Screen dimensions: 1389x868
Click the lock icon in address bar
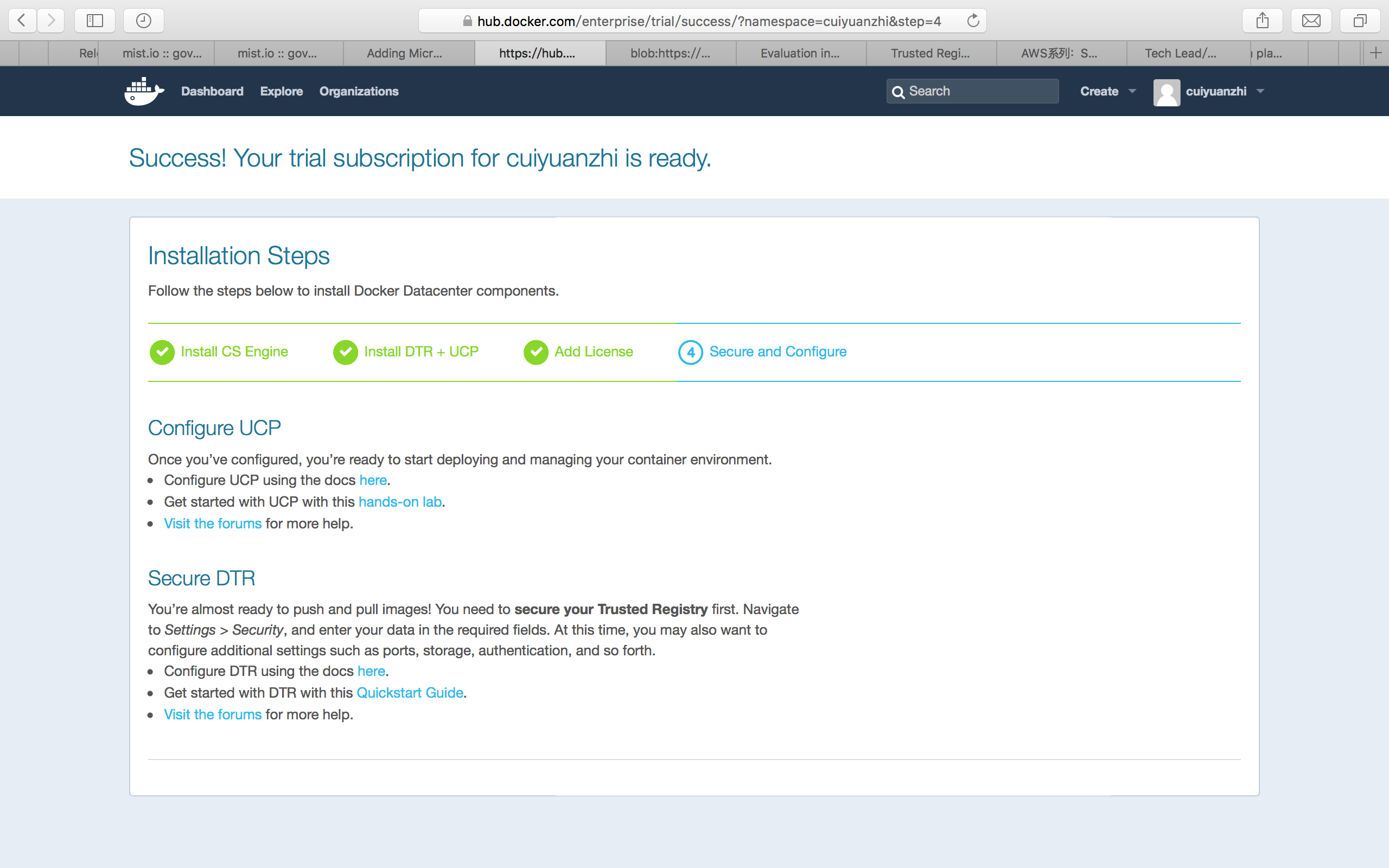[467, 21]
